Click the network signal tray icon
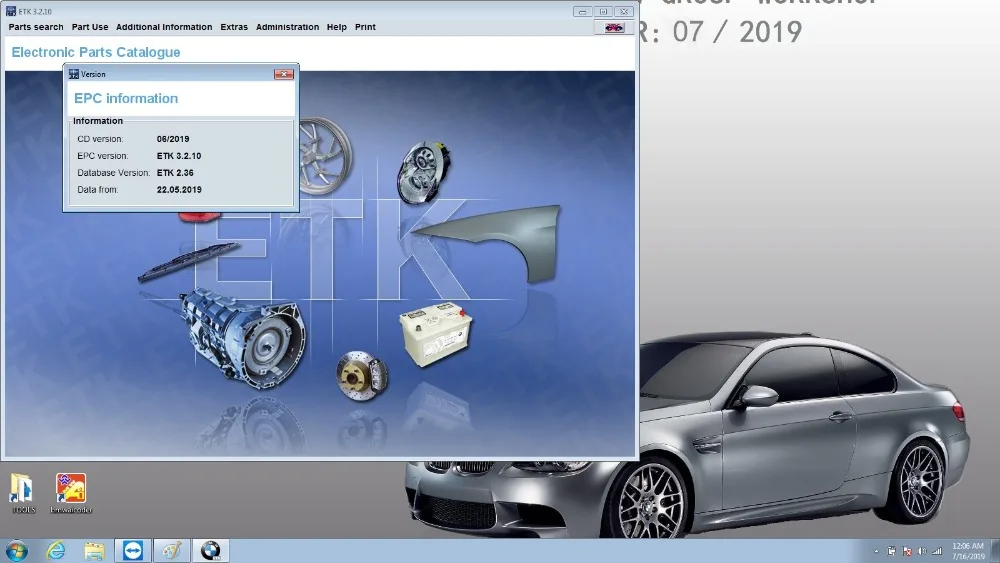1000x563 pixels. (937, 552)
